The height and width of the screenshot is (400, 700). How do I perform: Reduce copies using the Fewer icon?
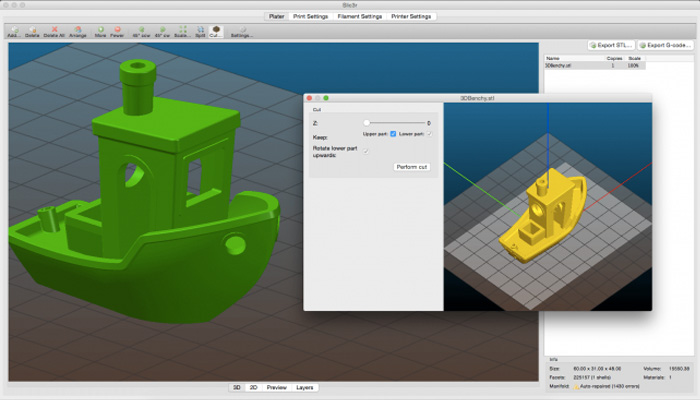point(117,31)
